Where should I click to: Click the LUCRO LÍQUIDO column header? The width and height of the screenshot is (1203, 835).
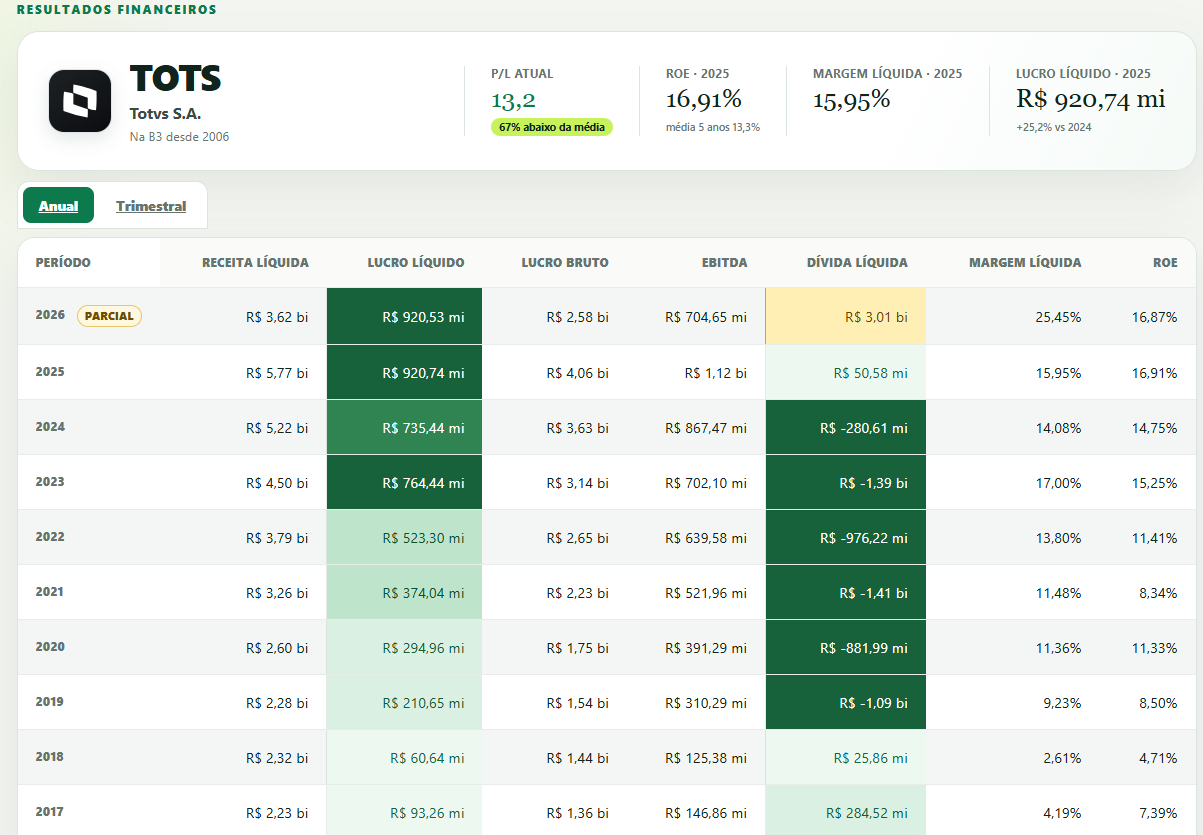pyautogui.click(x=416, y=263)
